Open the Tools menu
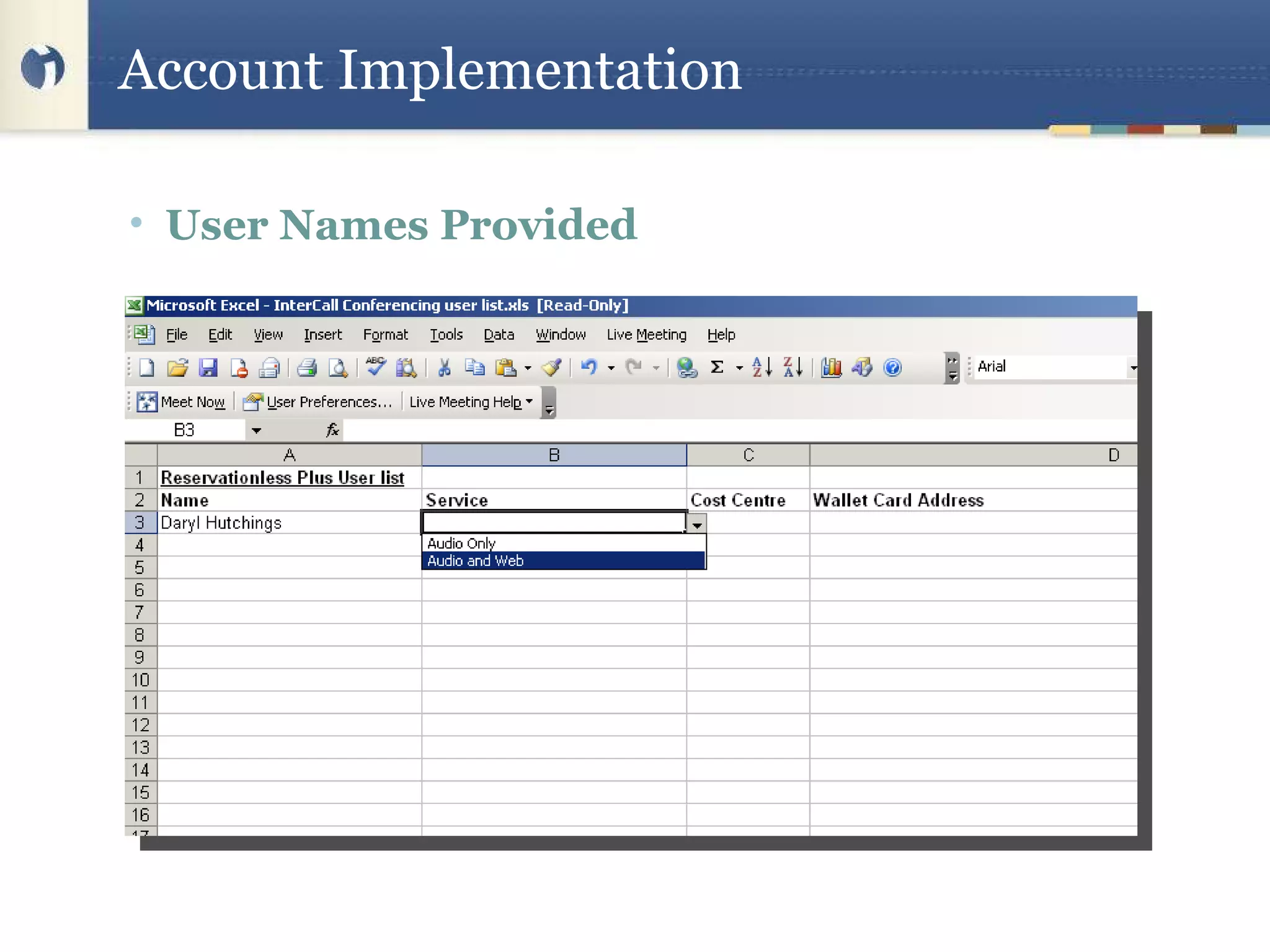Screen dimensions: 1270x952 pyautogui.click(x=446, y=335)
